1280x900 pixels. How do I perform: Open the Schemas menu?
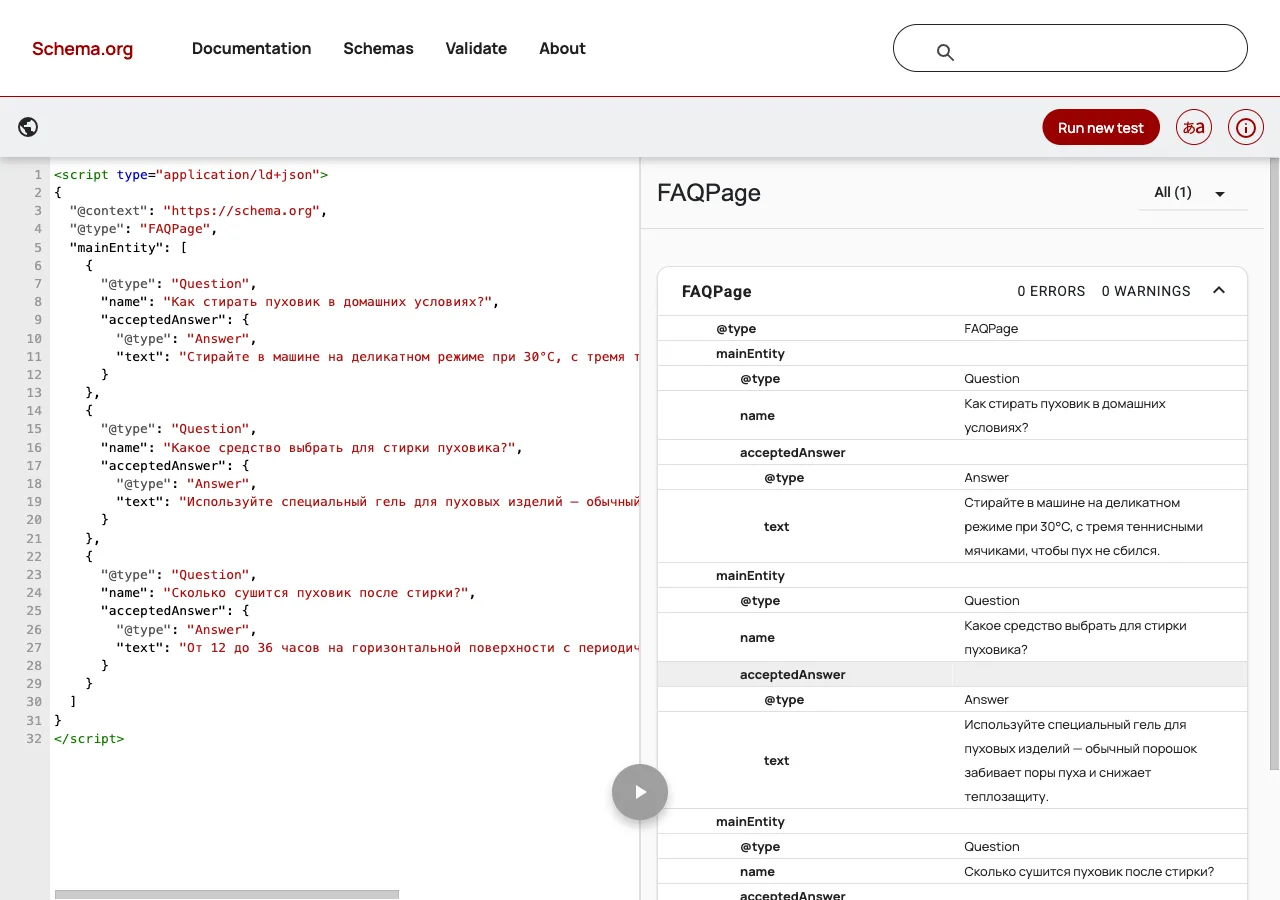click(378, 48)
